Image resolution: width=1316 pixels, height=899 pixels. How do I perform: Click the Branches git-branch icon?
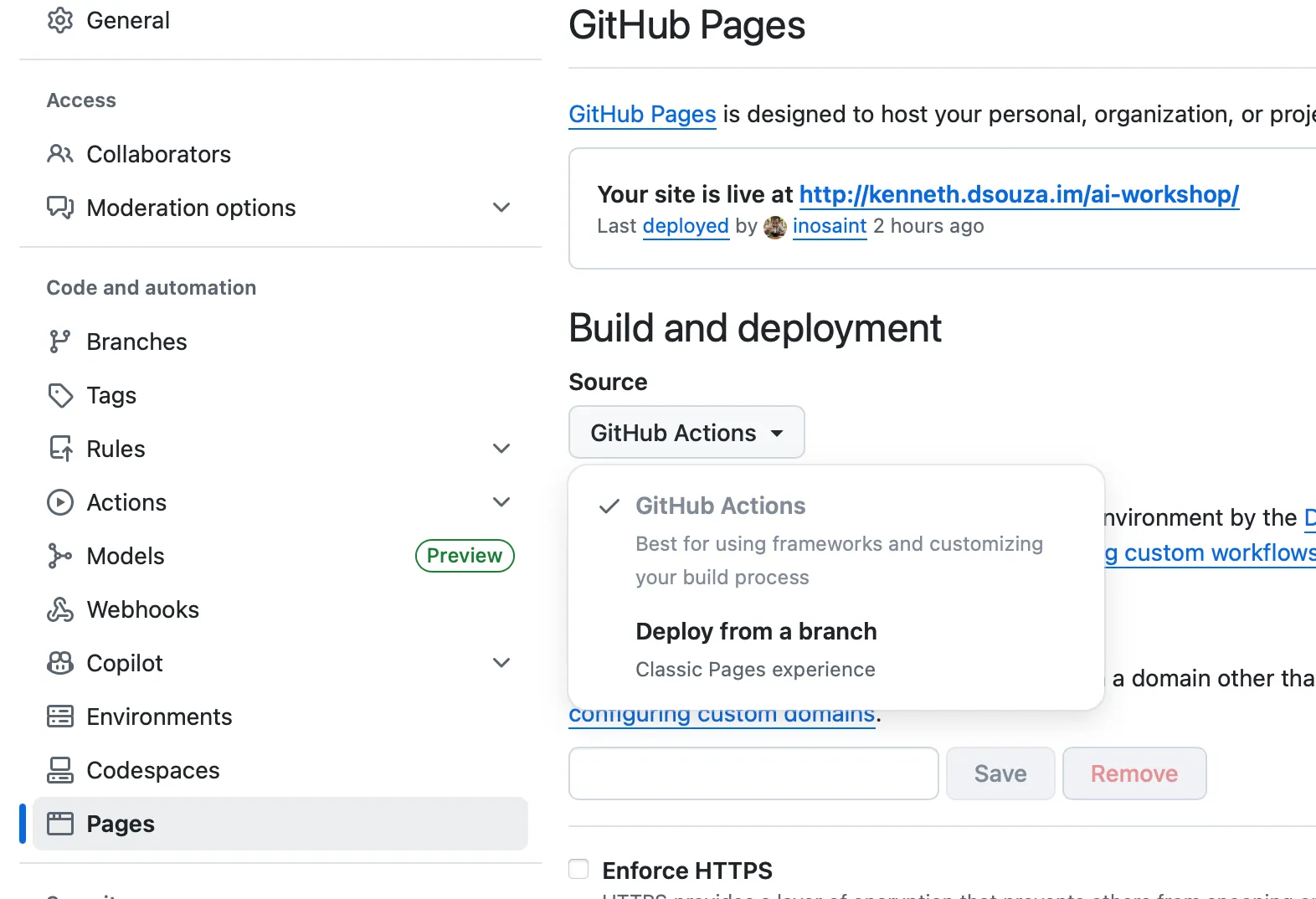(x=60, y=342)
